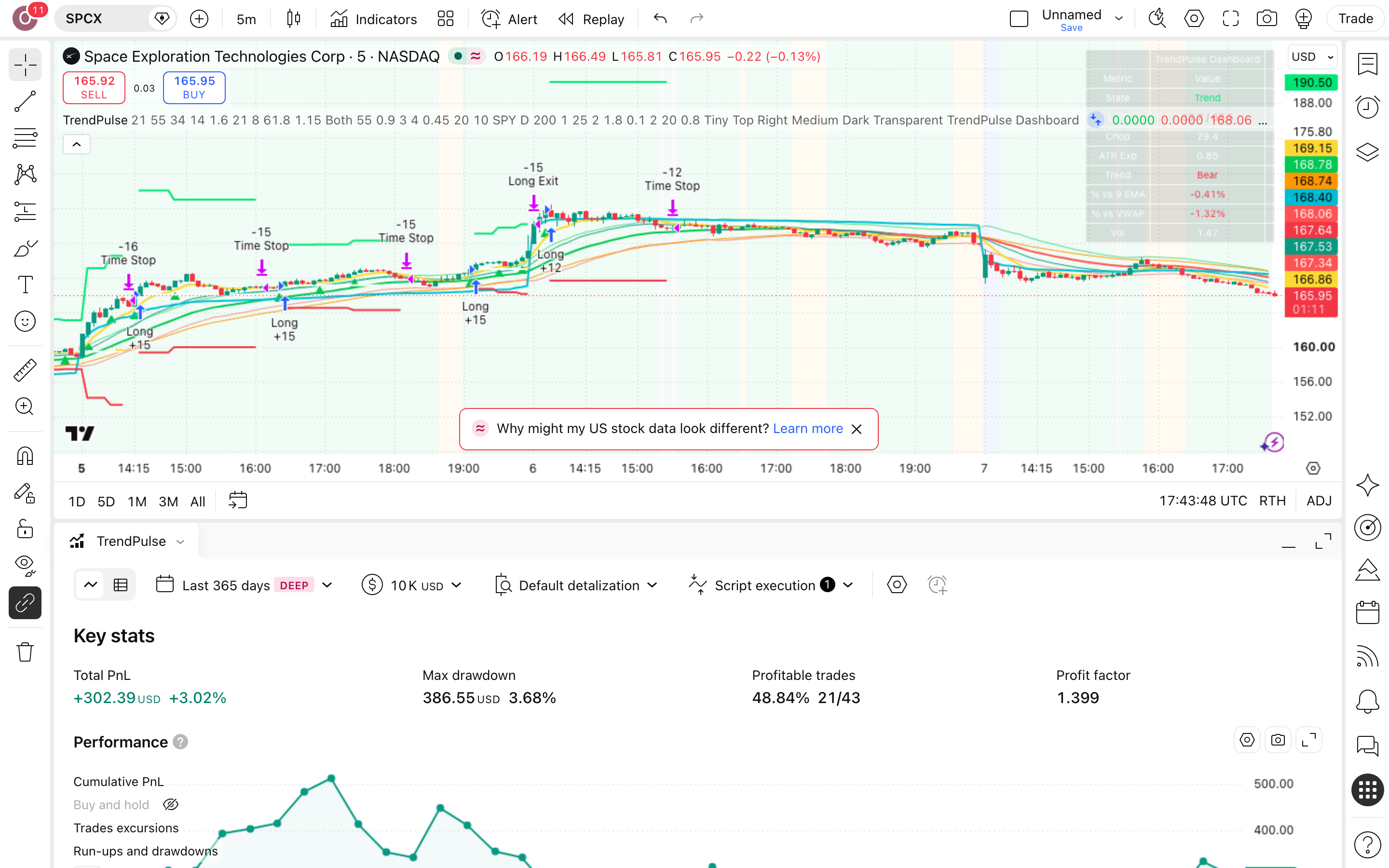Change the 5m interval selector

246,19
